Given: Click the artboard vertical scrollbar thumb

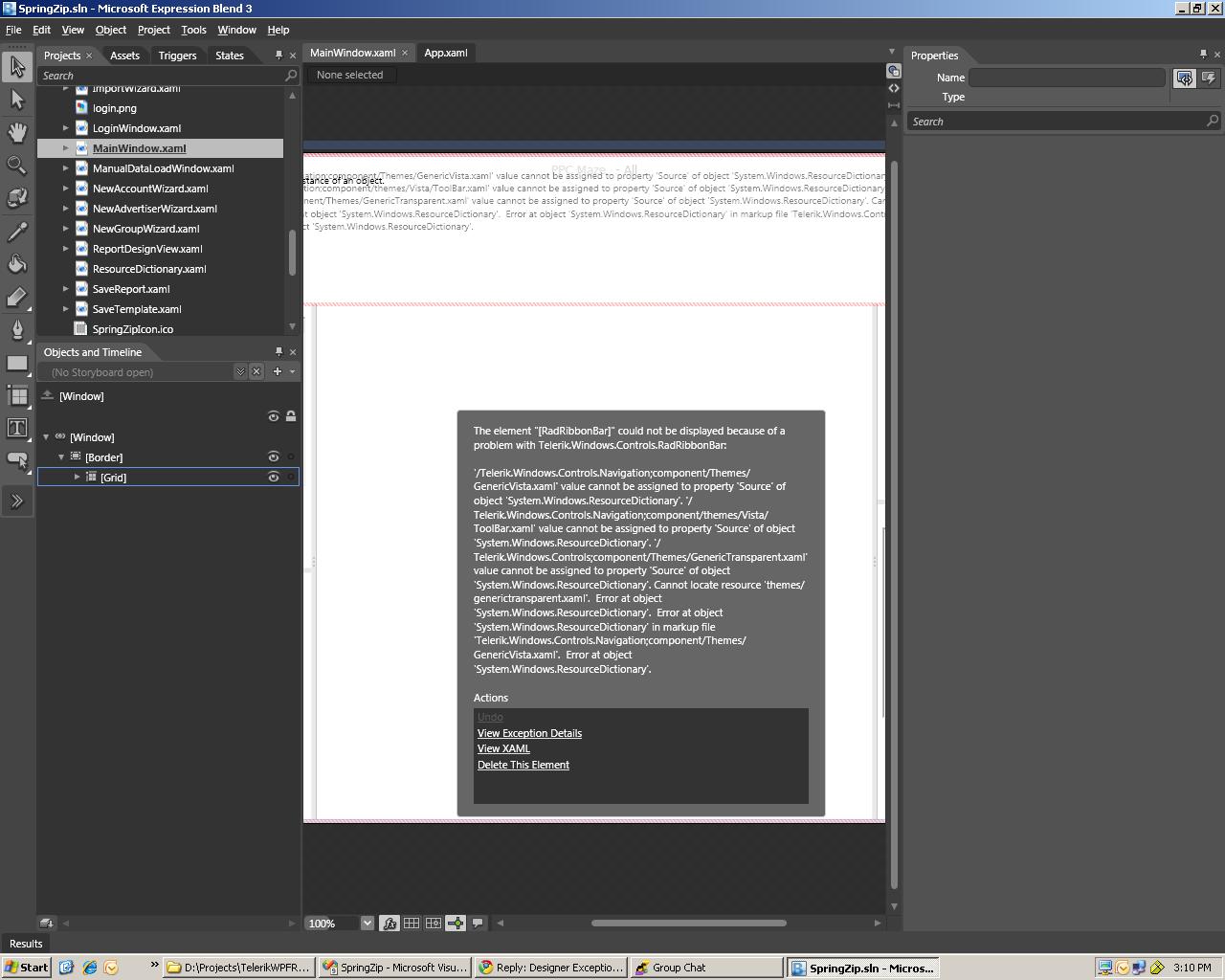Looking at the screenshot, I should [894, 524].
